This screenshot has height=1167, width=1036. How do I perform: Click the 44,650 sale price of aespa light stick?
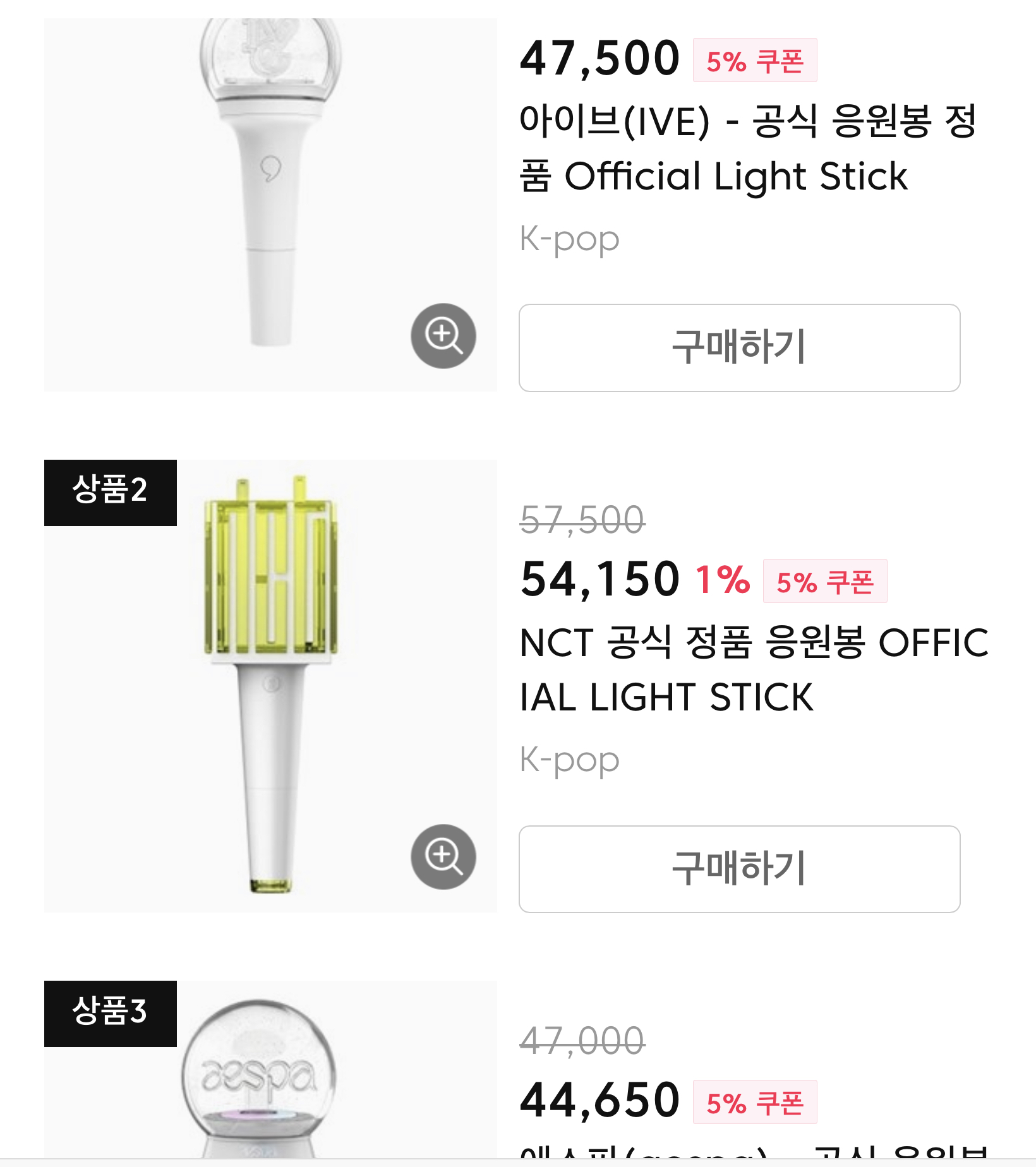click(x=599, y=1101)
